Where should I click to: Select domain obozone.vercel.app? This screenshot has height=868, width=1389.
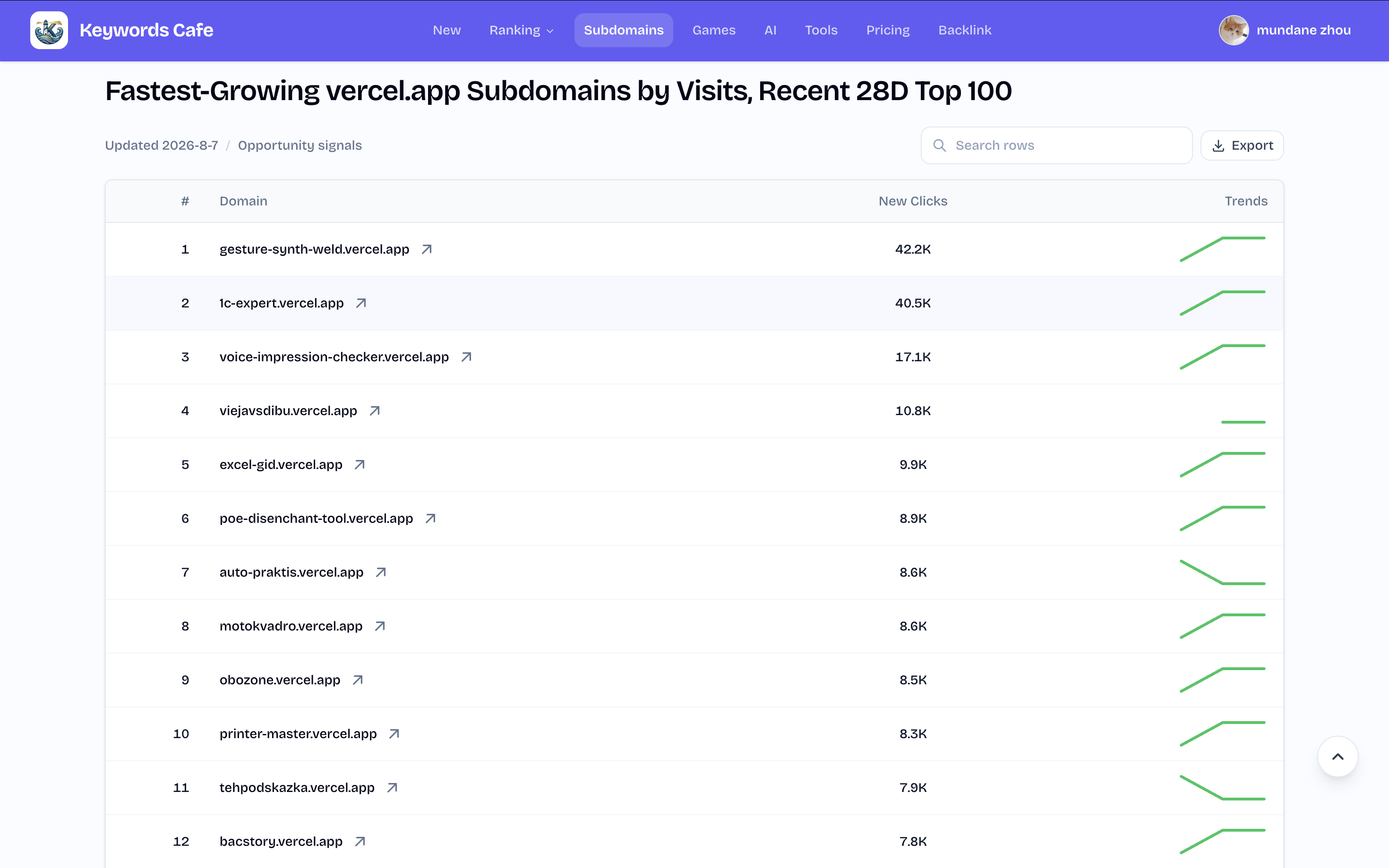click(280, 680)
